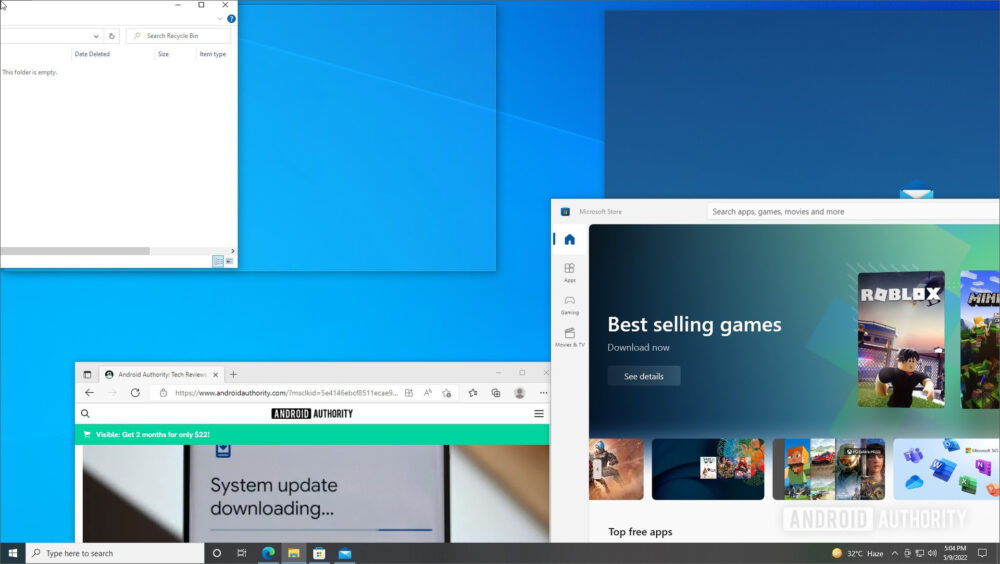Sort by the Date Deleted column
The width and height of the screenshot is (1000, 564).
click(92, 54)
